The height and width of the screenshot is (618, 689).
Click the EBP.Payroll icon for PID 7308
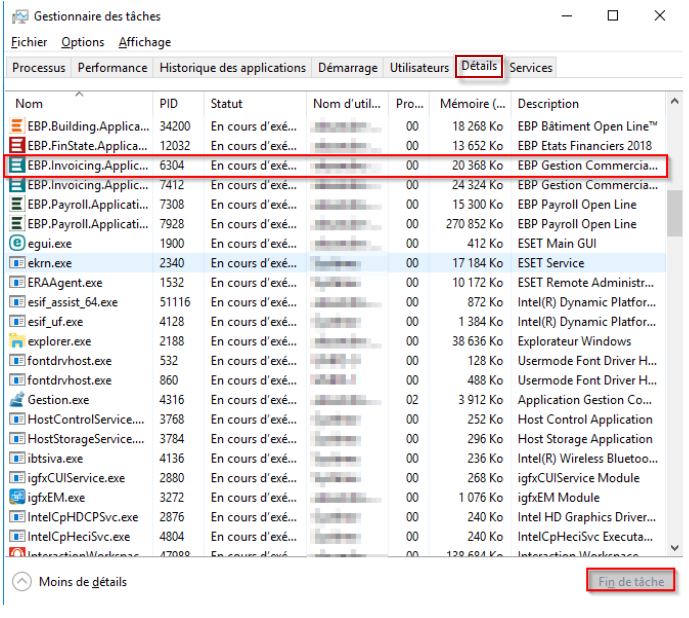tap(17, 204)
